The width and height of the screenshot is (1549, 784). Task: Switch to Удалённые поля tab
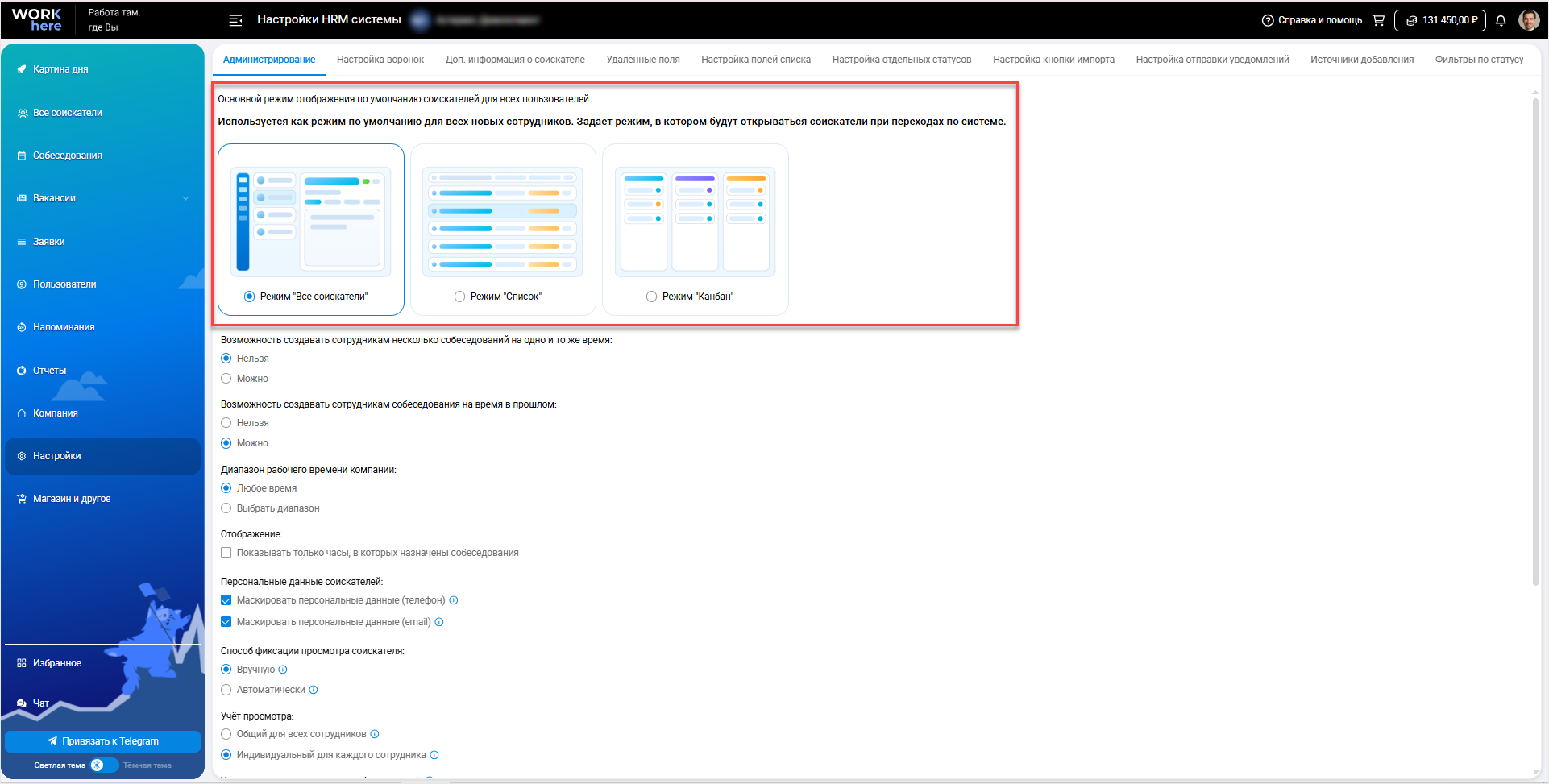pyautogui.click(x=643, y=60)
